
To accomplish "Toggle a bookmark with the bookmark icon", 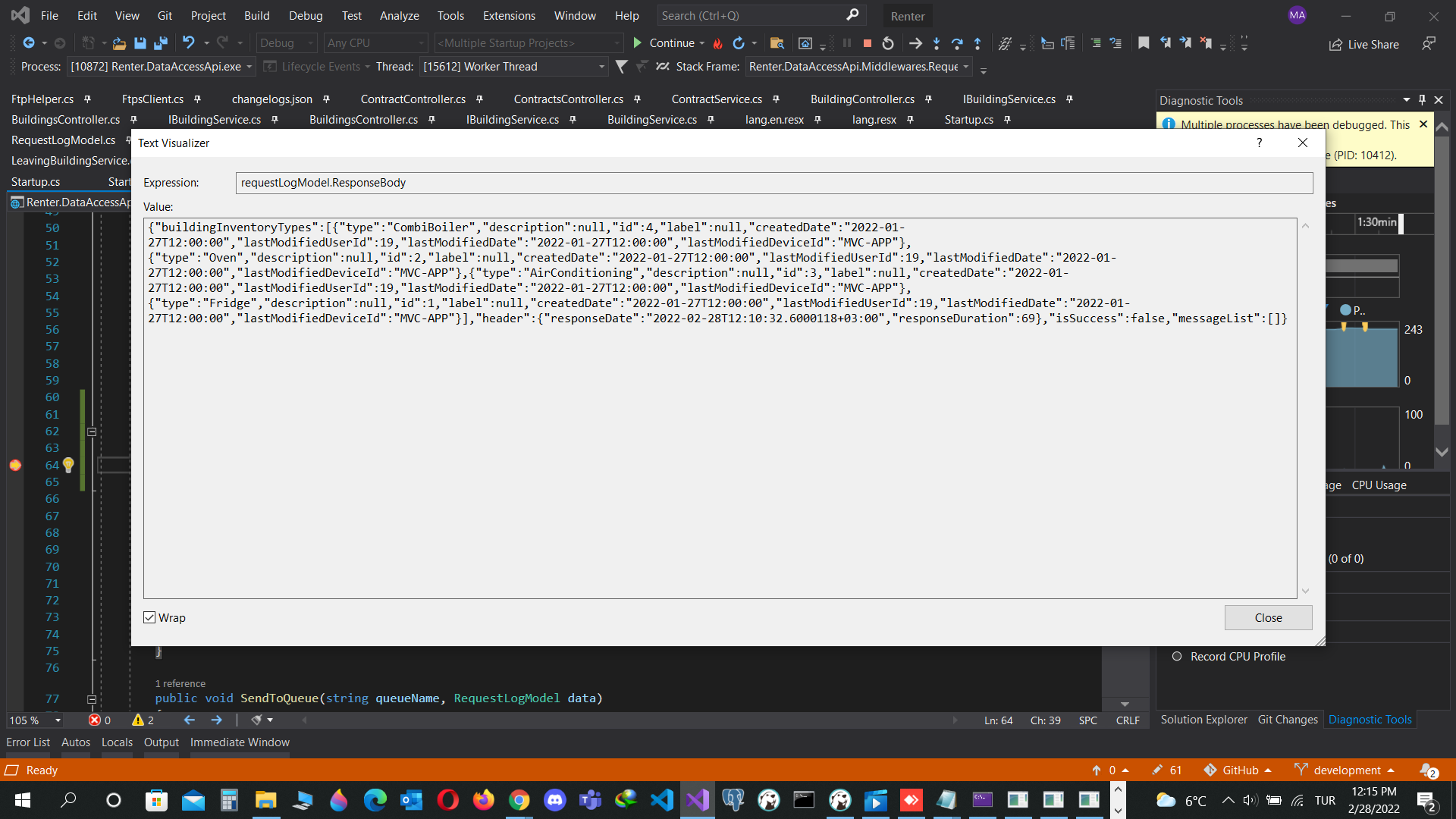I will (x=1144, y=43).
